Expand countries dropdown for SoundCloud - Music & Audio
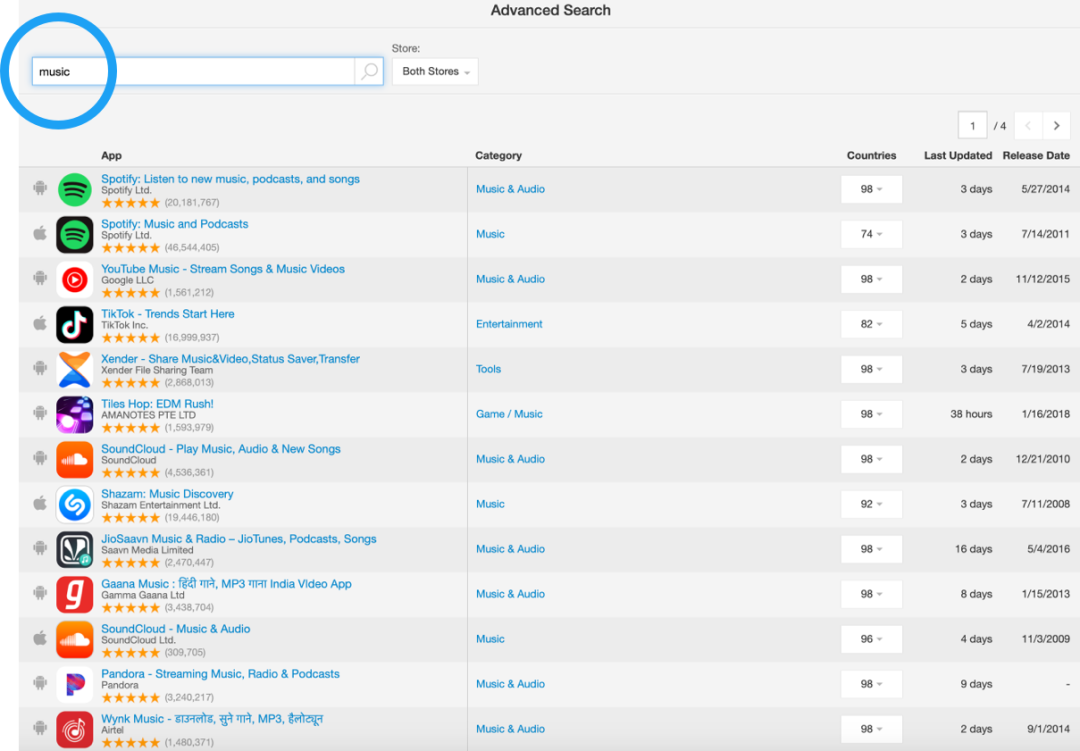Image resolution: width=1080 pixels, height=751 pixels. pos(871,639)
